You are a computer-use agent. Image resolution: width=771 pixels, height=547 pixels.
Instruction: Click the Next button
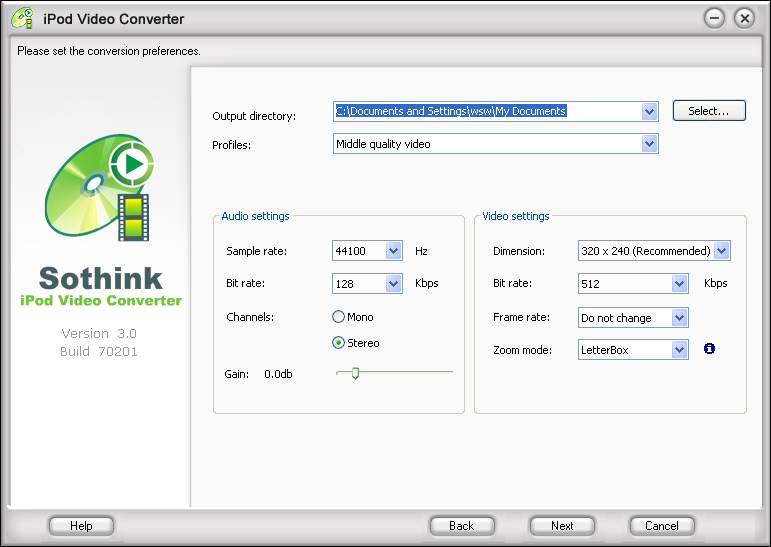pos(562,526)
